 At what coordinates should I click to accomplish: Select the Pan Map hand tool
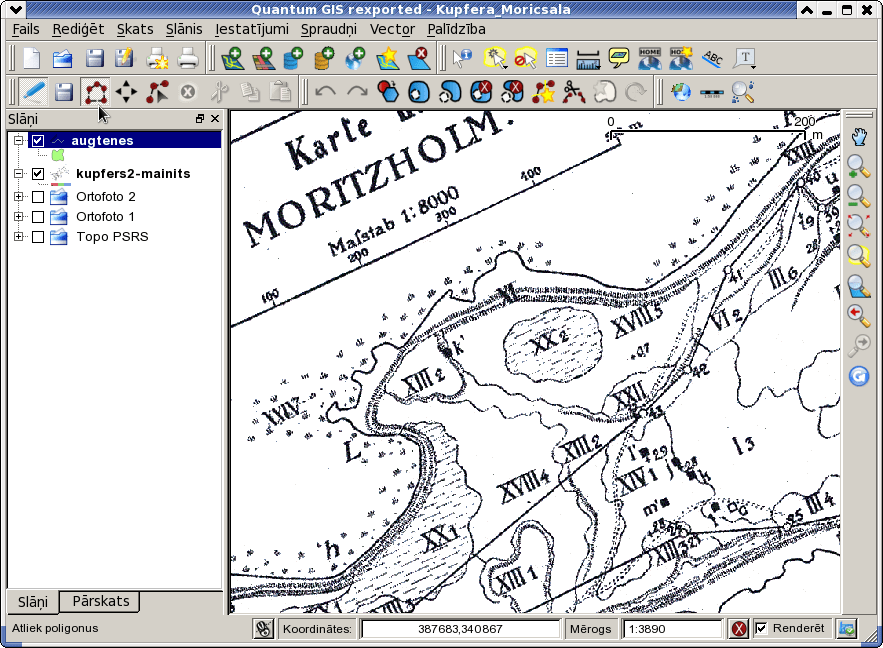tap(858, 137)
